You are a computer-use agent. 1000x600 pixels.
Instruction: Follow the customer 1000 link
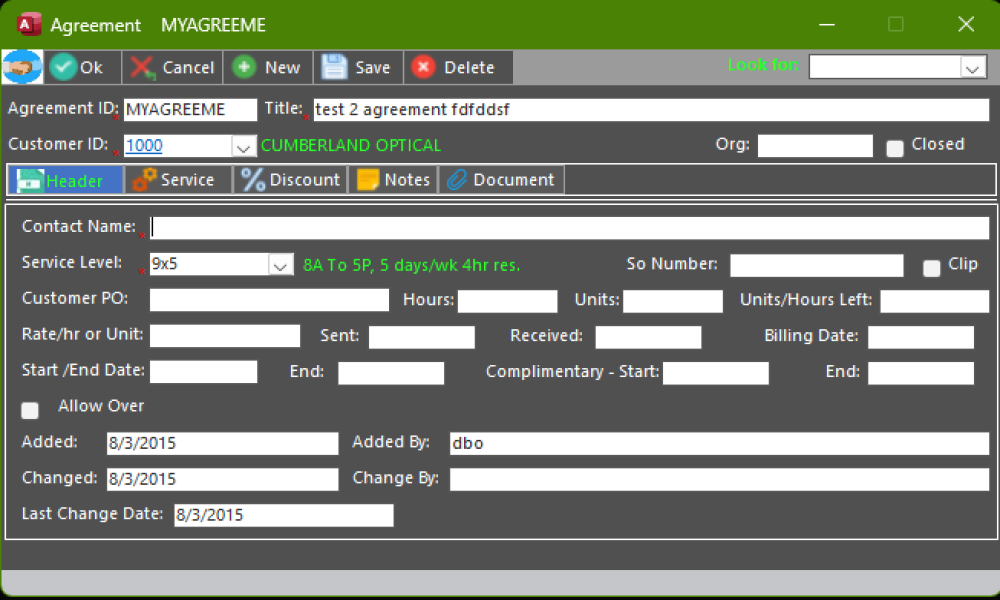144,146
